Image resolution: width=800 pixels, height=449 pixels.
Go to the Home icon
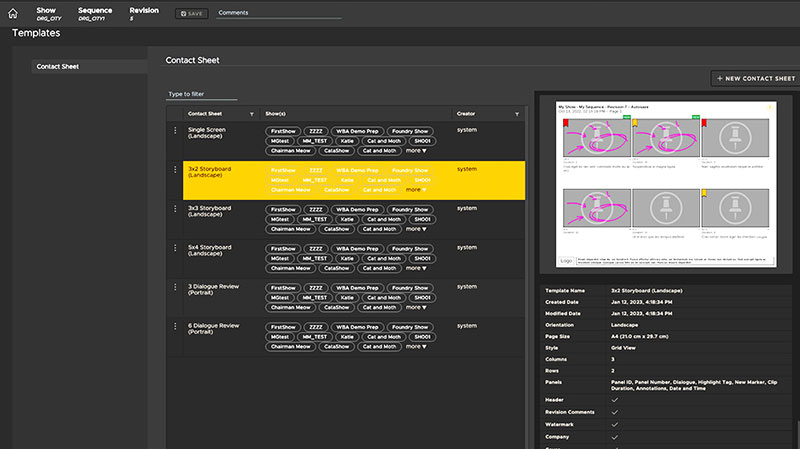click(13, 14)
